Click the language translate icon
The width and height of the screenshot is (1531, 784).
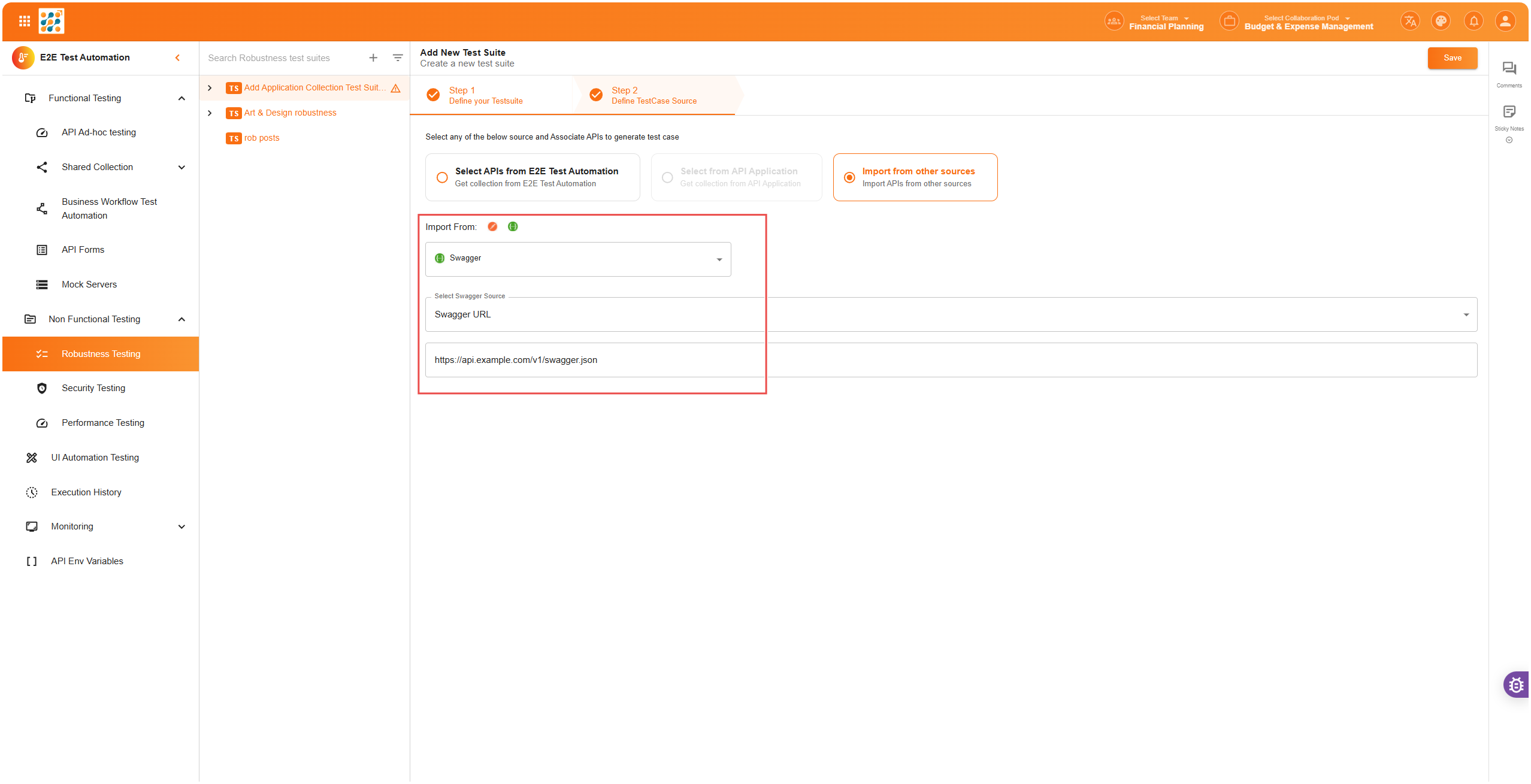point(1410,22)
